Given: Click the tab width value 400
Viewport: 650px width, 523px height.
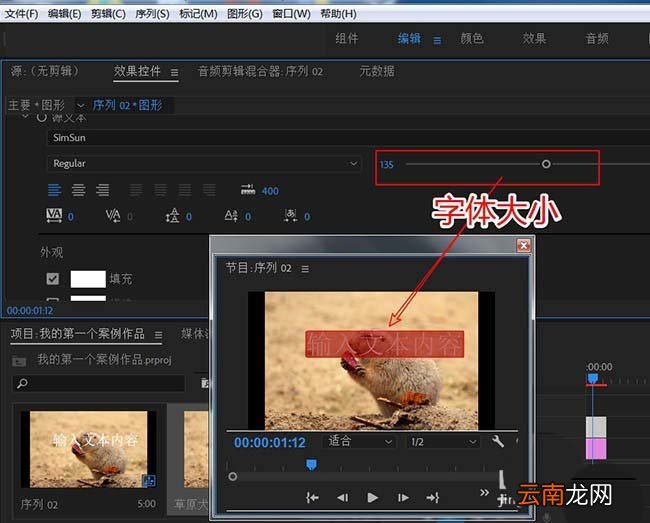Looking at the screenshot, I should point(270,191).
